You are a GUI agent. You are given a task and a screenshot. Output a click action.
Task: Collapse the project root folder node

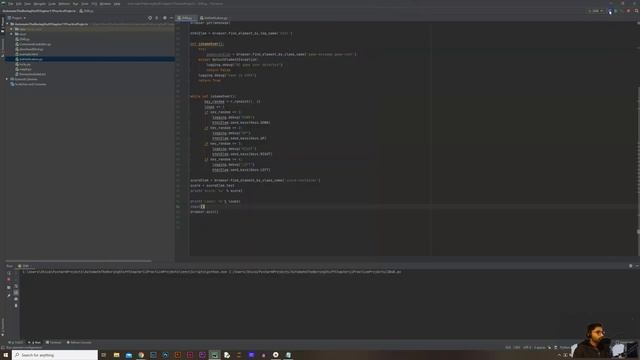point(7,24)
